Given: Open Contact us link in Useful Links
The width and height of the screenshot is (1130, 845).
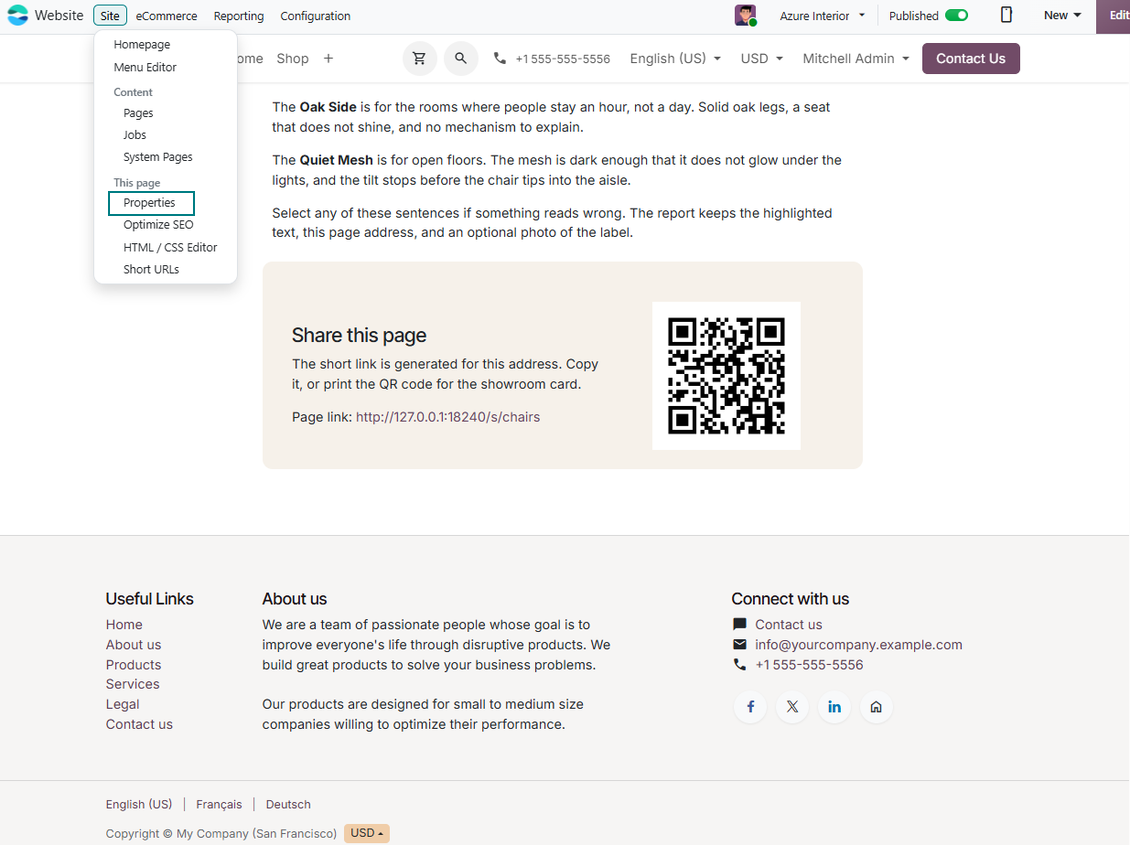Looking at the screenshot, I should click(x=139, y=724).
